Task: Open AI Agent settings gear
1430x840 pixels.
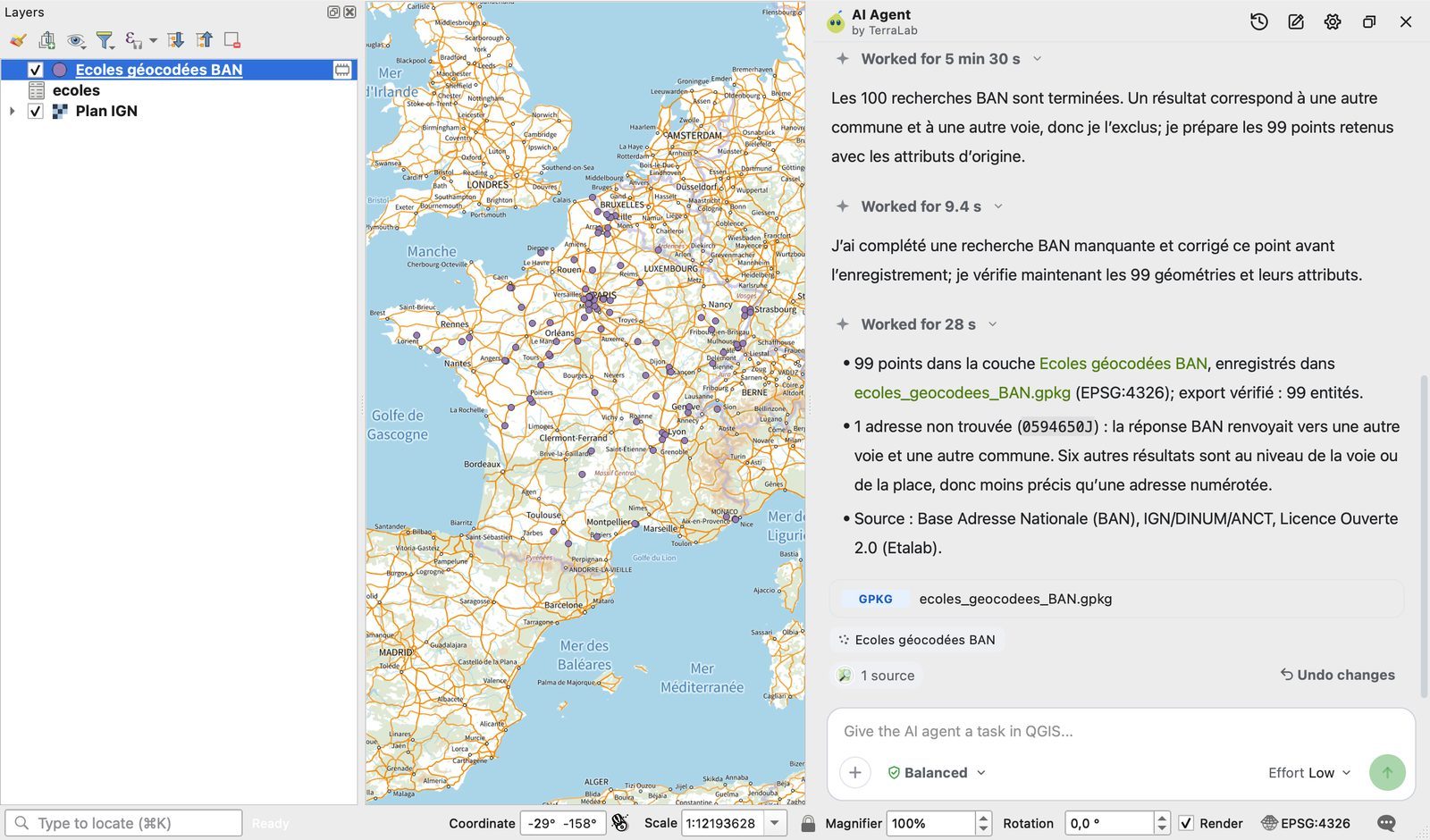Action: (1333, 22)
